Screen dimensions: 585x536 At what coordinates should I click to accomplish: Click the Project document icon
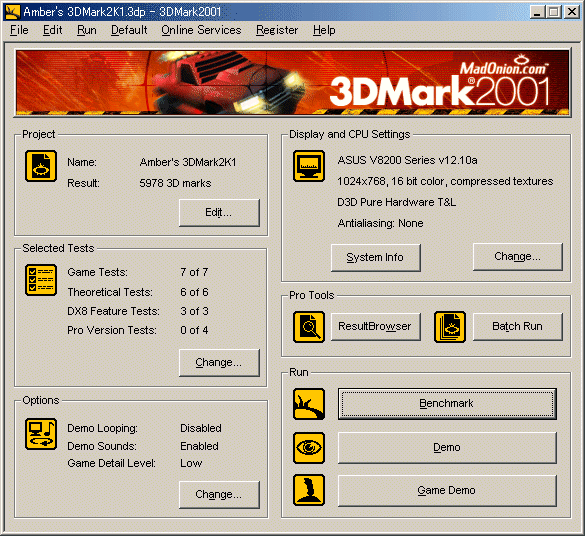click(x=41, y=166)
